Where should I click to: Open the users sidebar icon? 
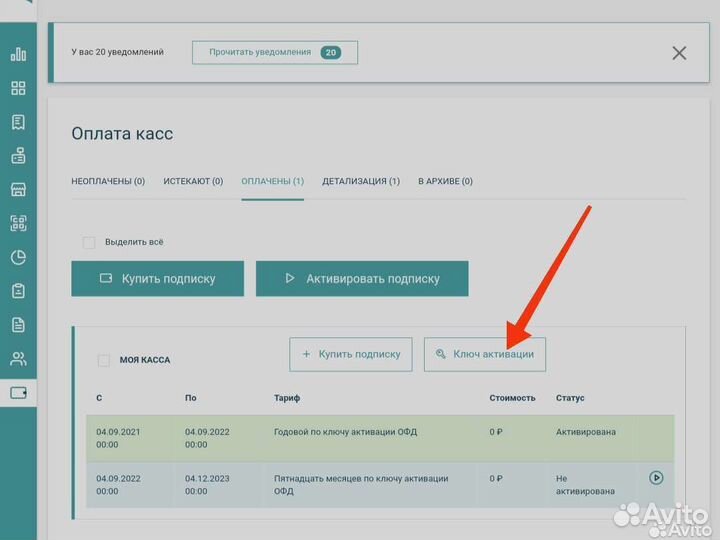click(18, 359)
